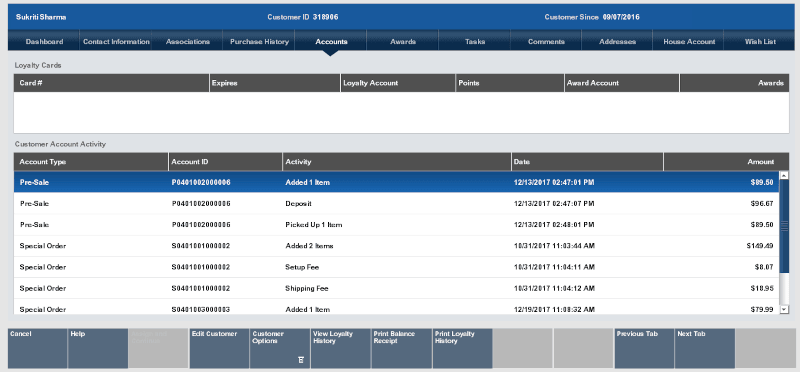
Task: Click the activity list scroll down arrow
Action: [784, 309]
